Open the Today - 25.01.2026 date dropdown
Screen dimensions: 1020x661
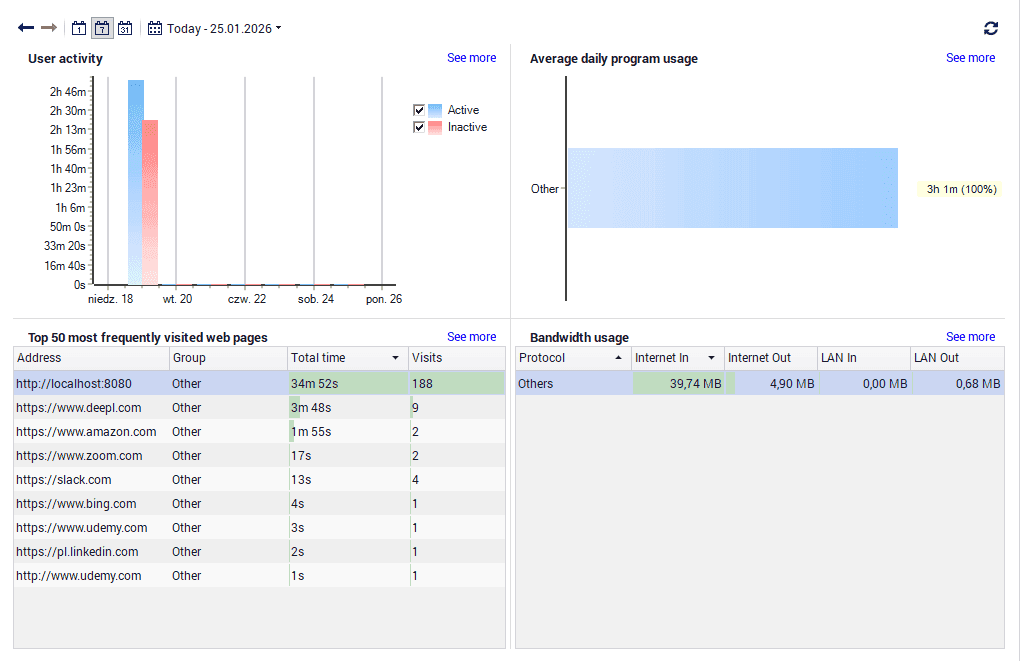point(224,28)
